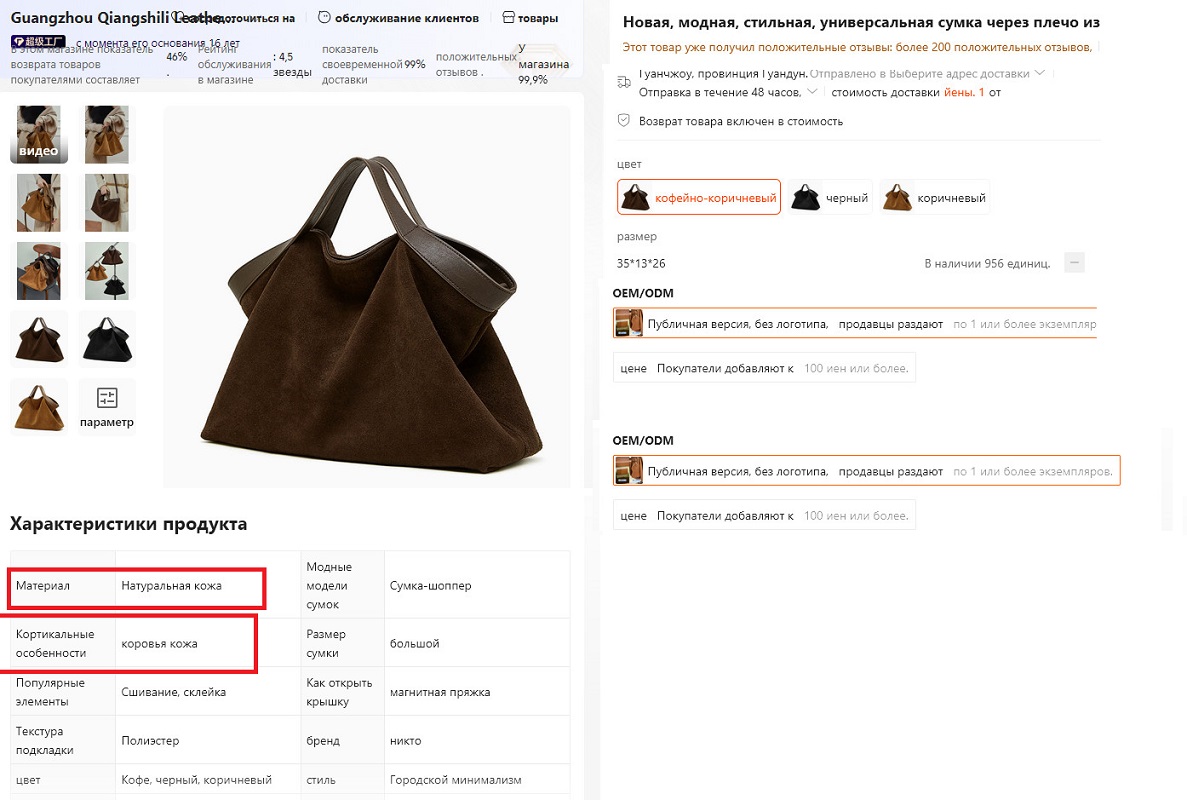Viewport: 1187px width, 800px height.
Task: Open the parameter settings icon
Action: 107,397
